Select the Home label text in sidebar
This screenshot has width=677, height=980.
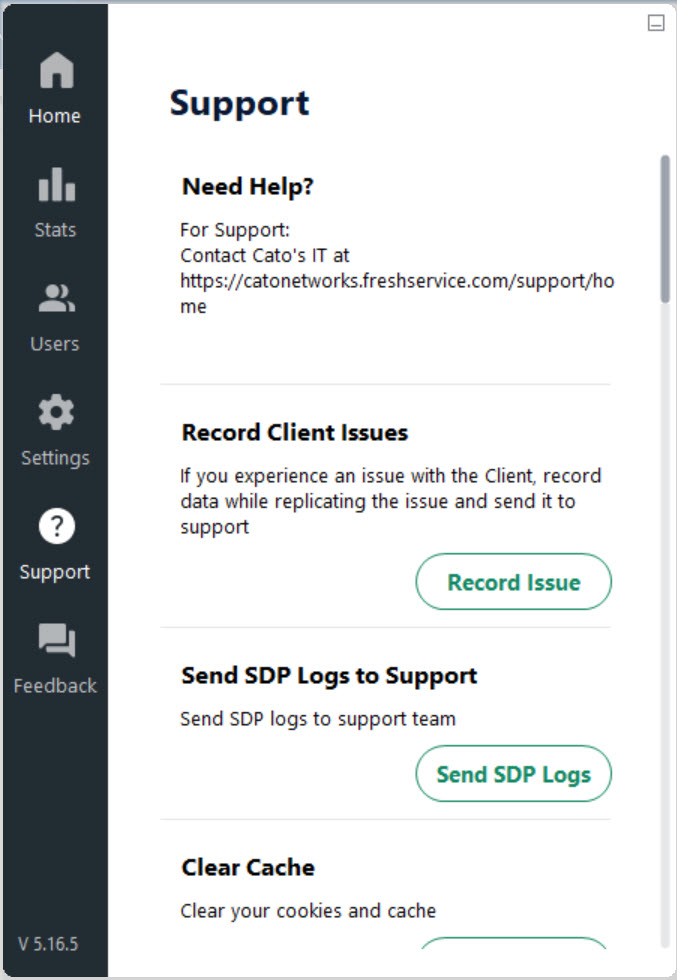point(54,115)
